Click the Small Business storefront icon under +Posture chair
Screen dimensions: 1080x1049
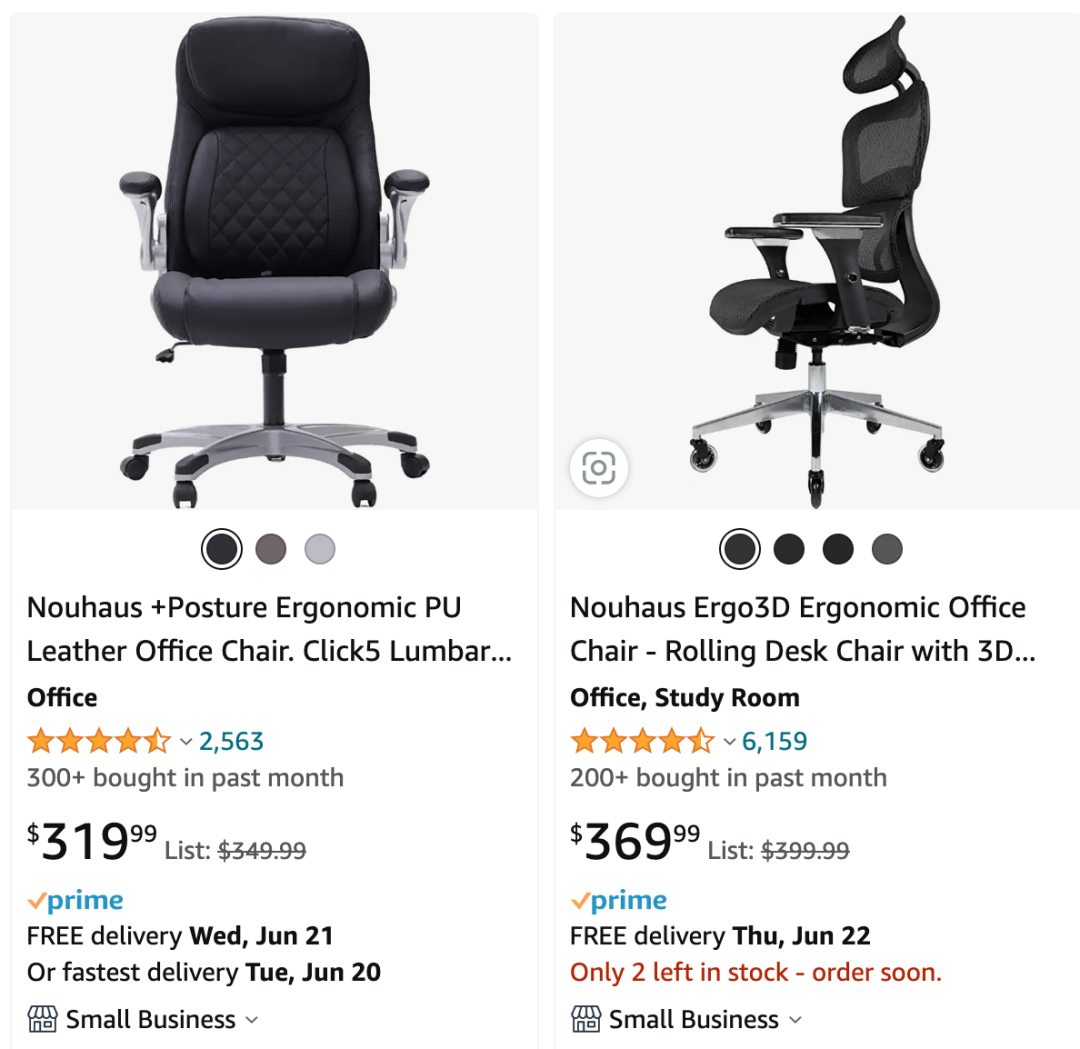pyautogui.click(x=43, y=1019)
